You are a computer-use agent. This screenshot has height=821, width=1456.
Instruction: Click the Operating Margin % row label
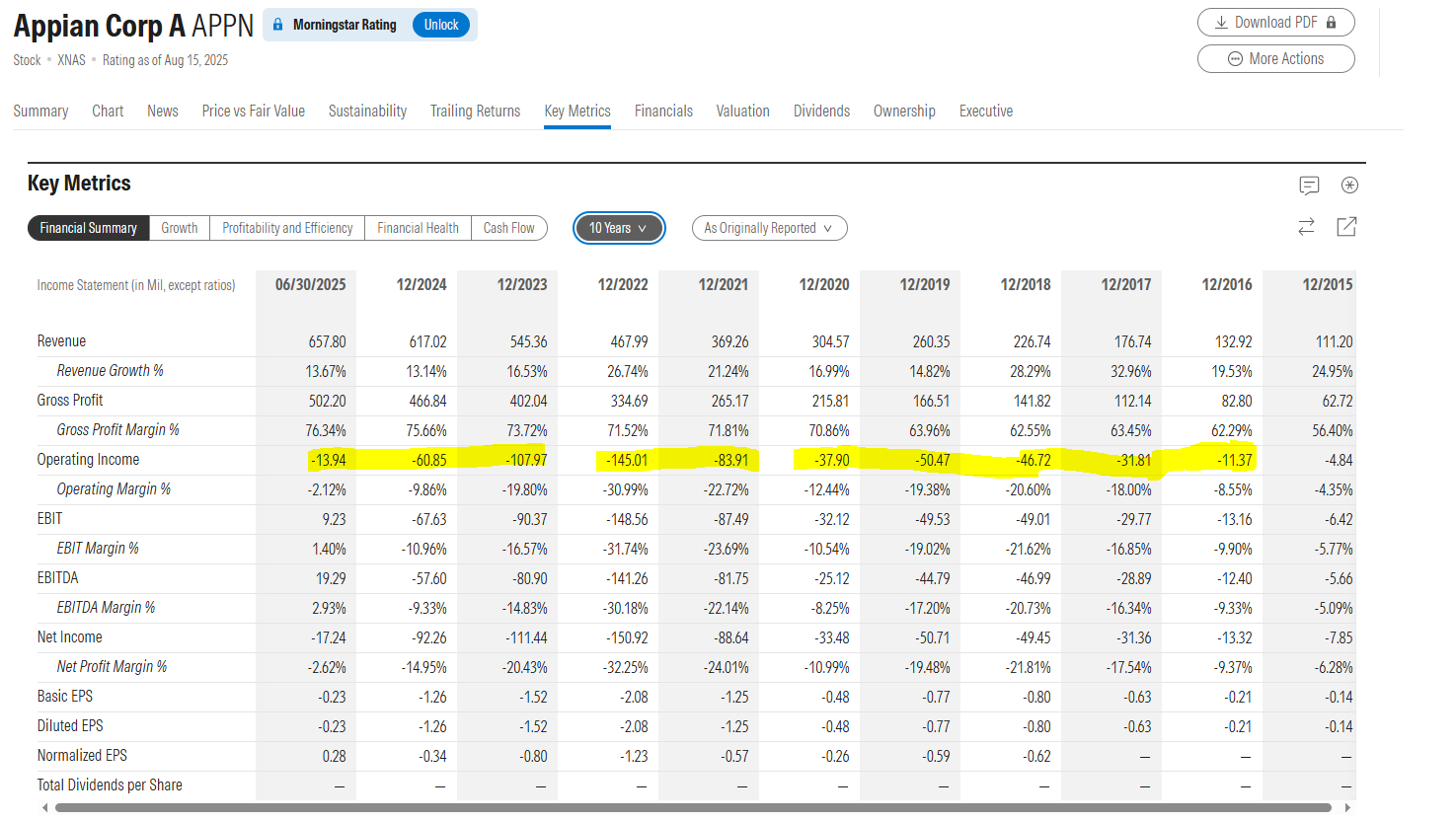(114, 489)
